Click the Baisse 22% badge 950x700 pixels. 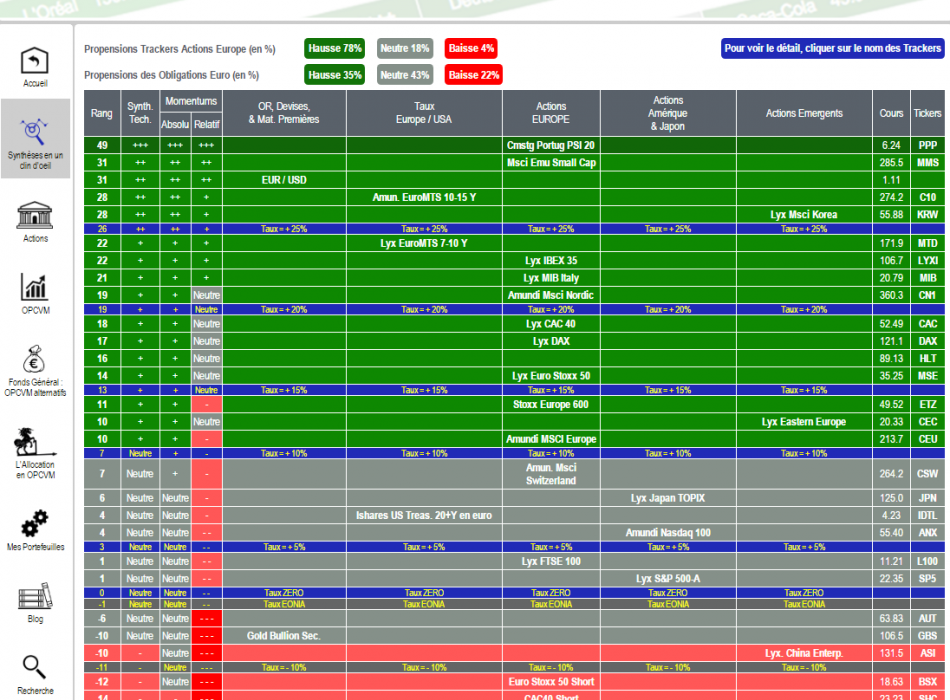(x=474, y=75)
